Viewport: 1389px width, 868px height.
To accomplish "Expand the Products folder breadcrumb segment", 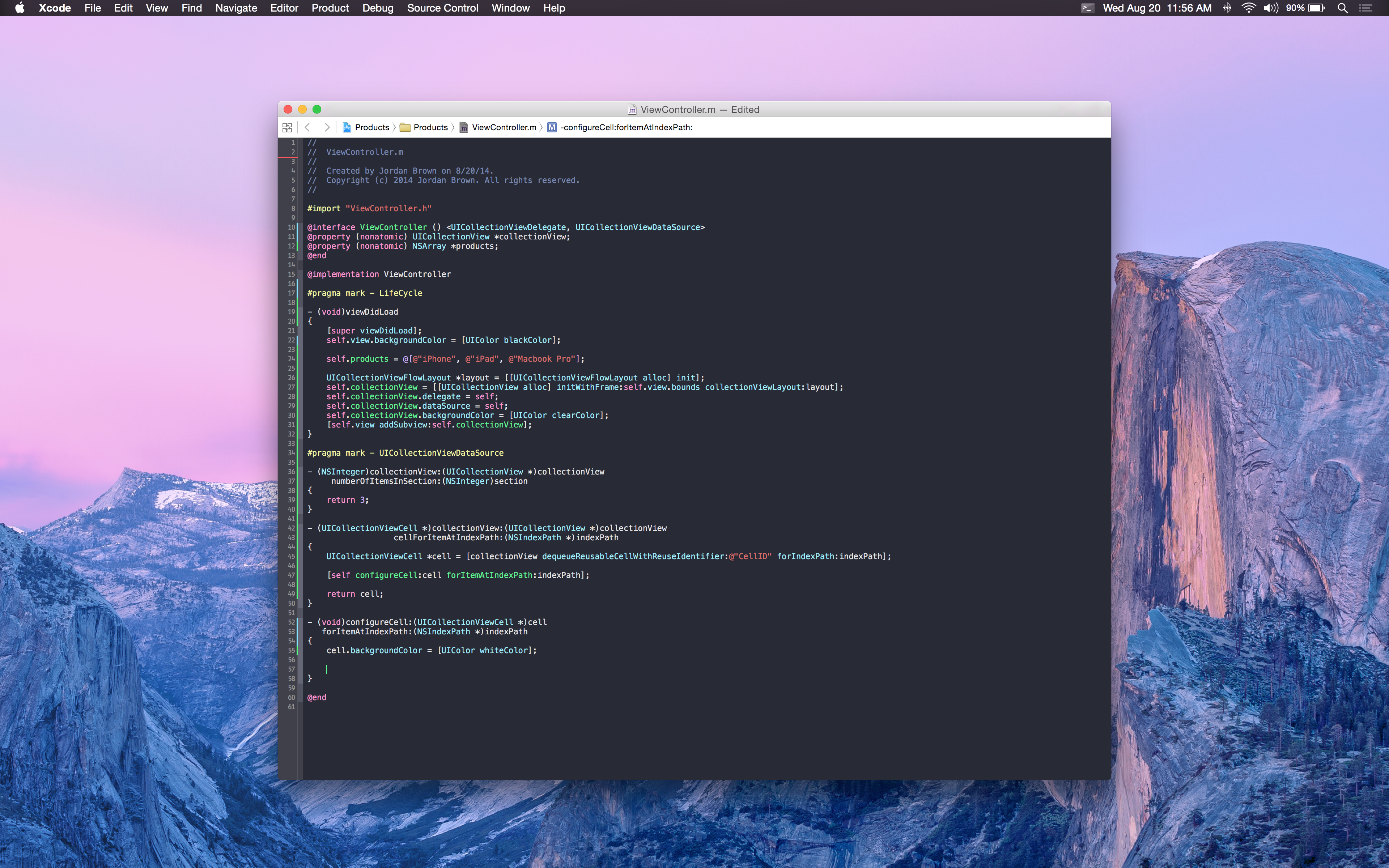I will tap(430, 127).
